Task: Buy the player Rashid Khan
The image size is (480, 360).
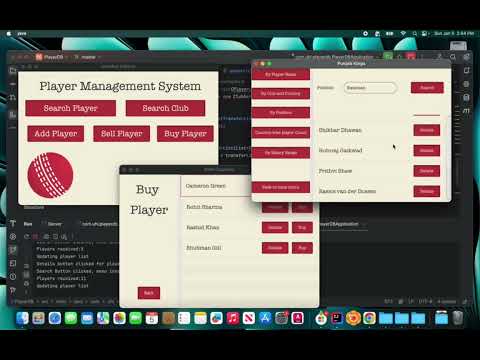Action: coord(302,227)
